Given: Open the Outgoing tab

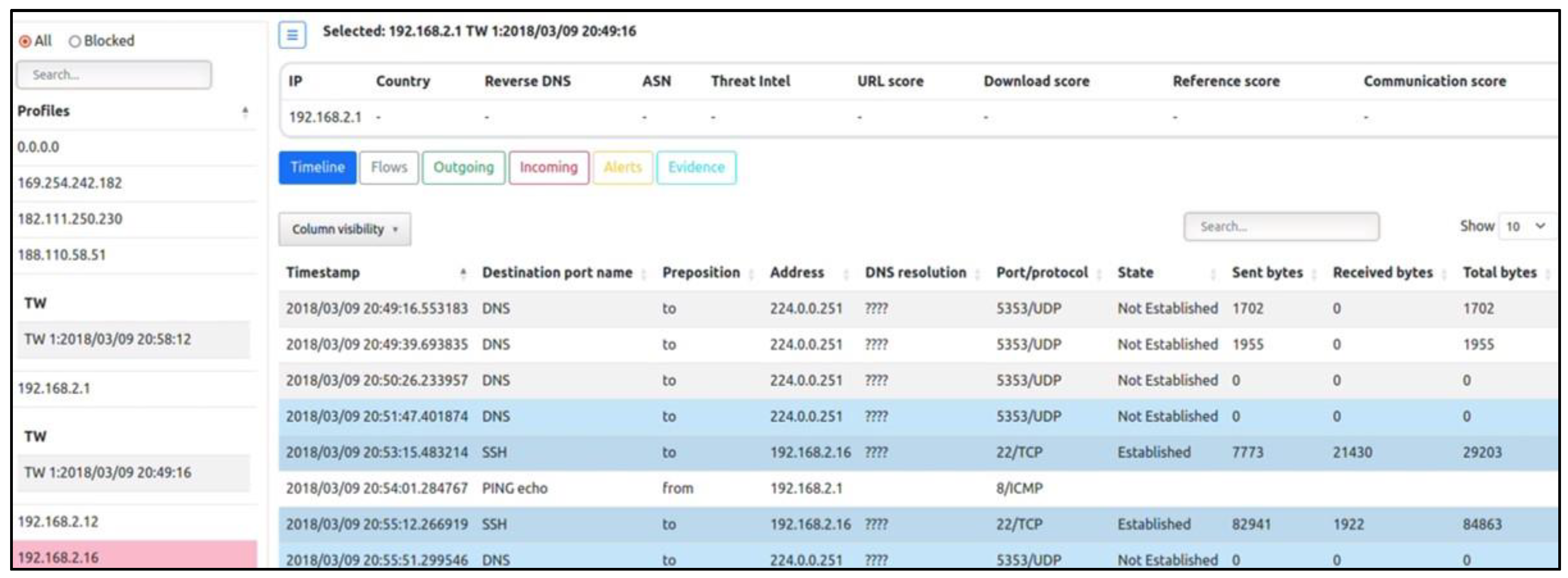Looking at the screenshot, I should pos(463,167).
